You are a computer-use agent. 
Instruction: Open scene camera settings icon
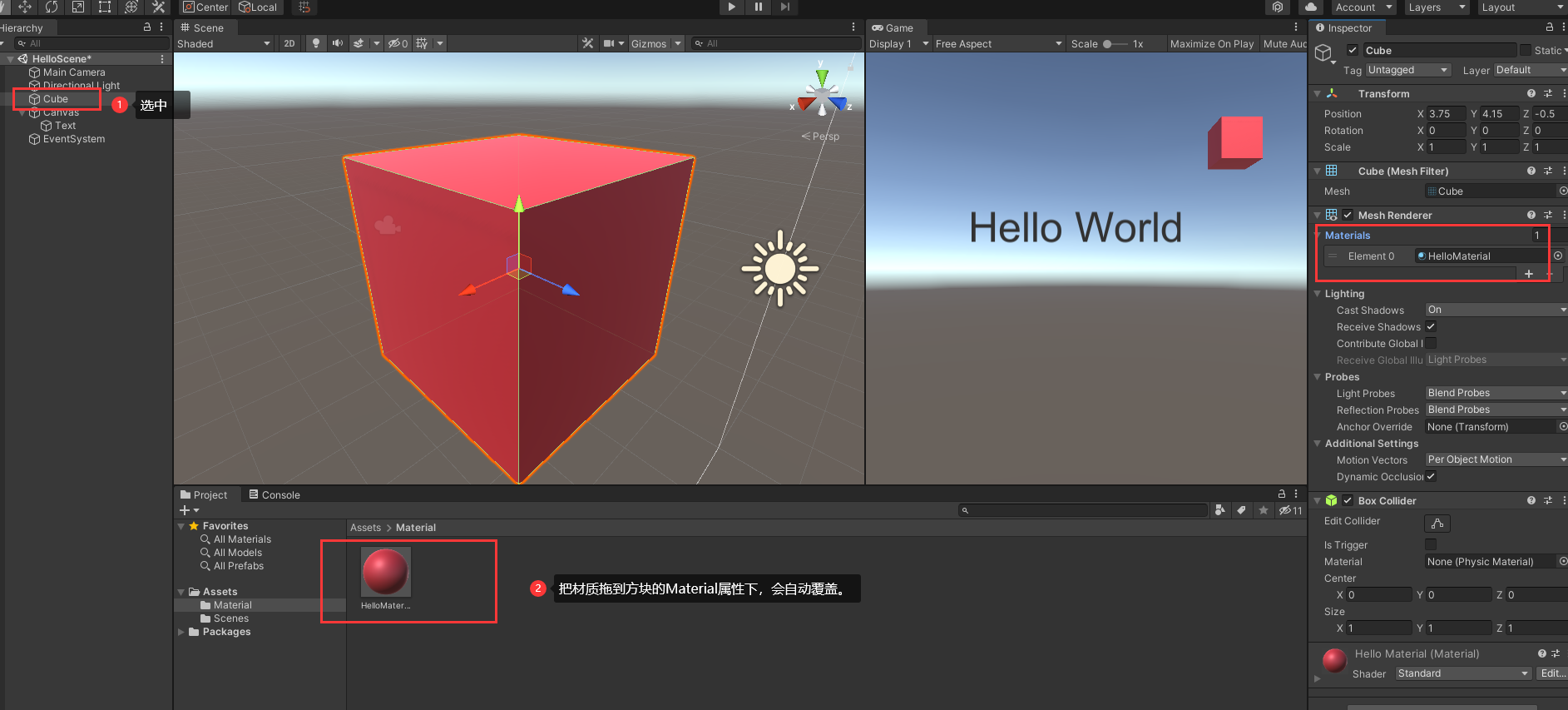pos(610,43)
